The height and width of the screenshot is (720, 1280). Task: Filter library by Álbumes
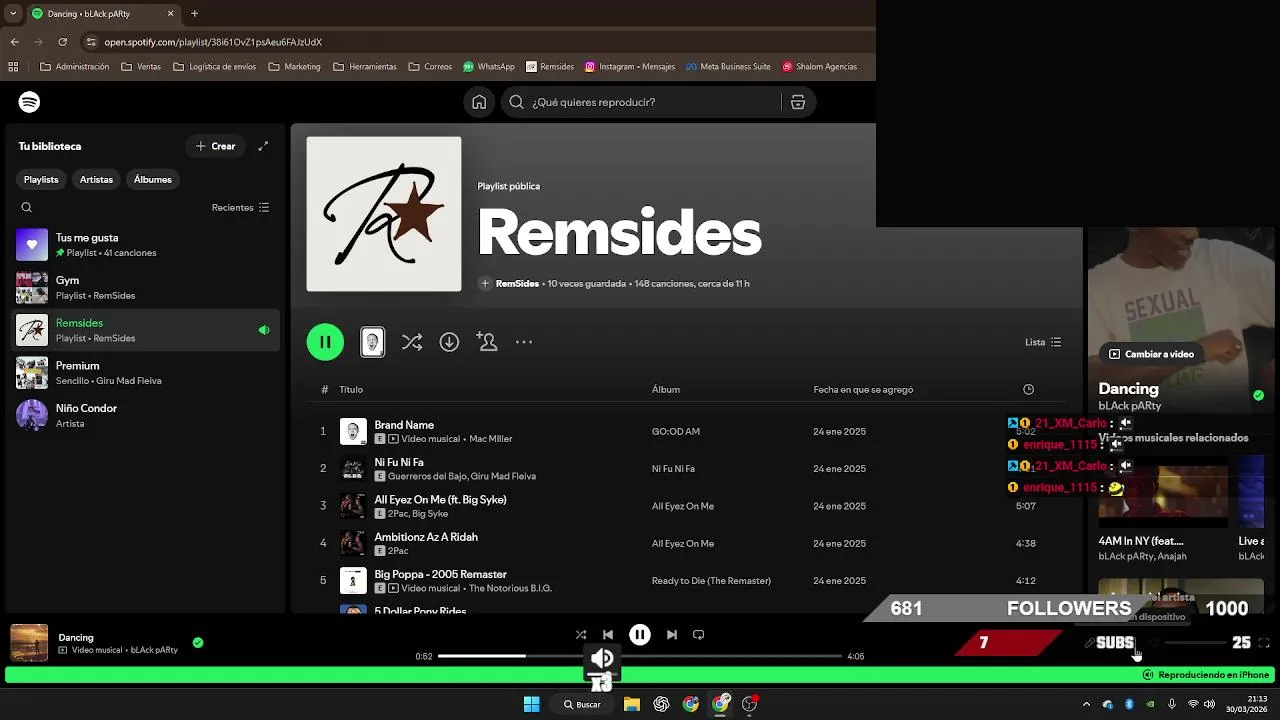[x=153, y=179]
